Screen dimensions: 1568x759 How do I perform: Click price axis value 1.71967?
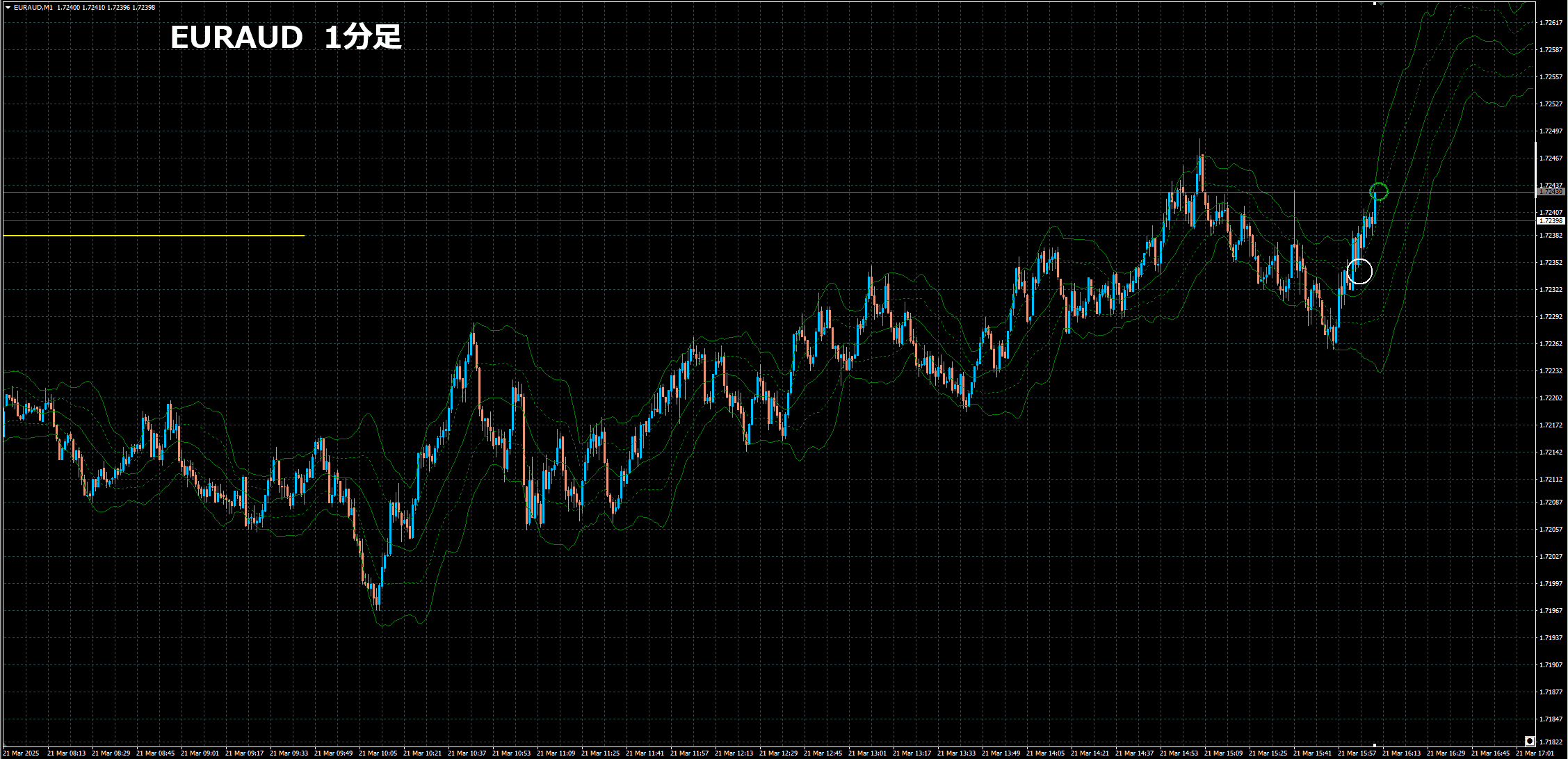tap(1550, 611)
